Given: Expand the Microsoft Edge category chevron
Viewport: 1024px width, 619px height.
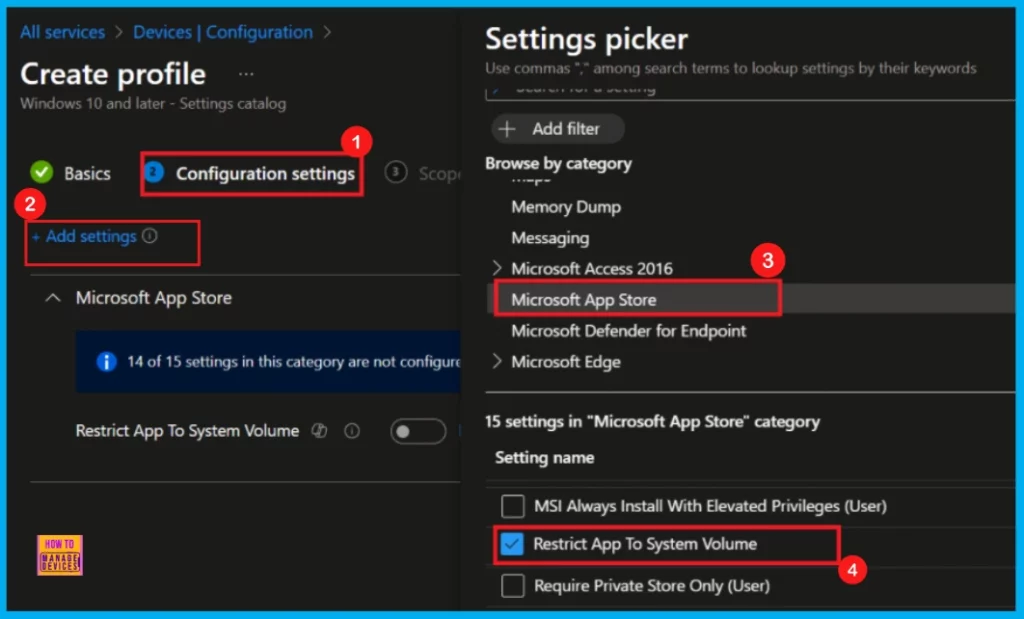Looking at the screenshot, I should [x=497, y=361].
